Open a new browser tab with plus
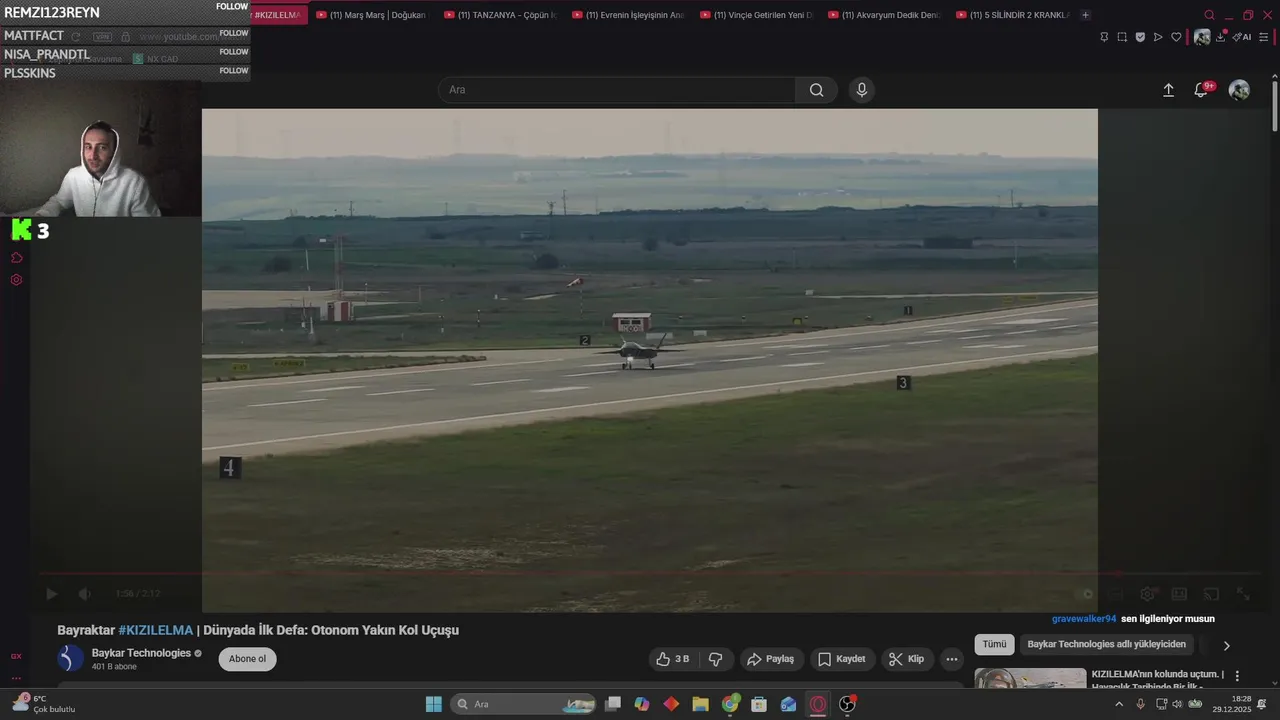Screen dimensions: 1280x720 (x=1085, y=15)
